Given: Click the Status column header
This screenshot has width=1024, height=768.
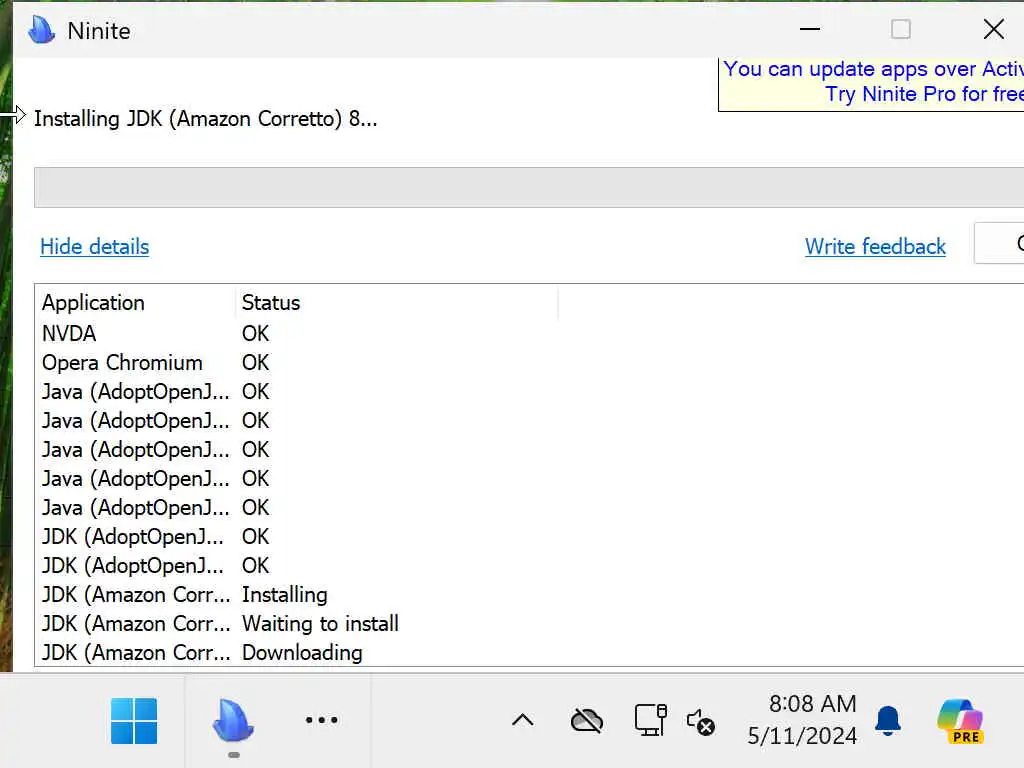Looking at the screenshot, I should [x=396, y=303].
